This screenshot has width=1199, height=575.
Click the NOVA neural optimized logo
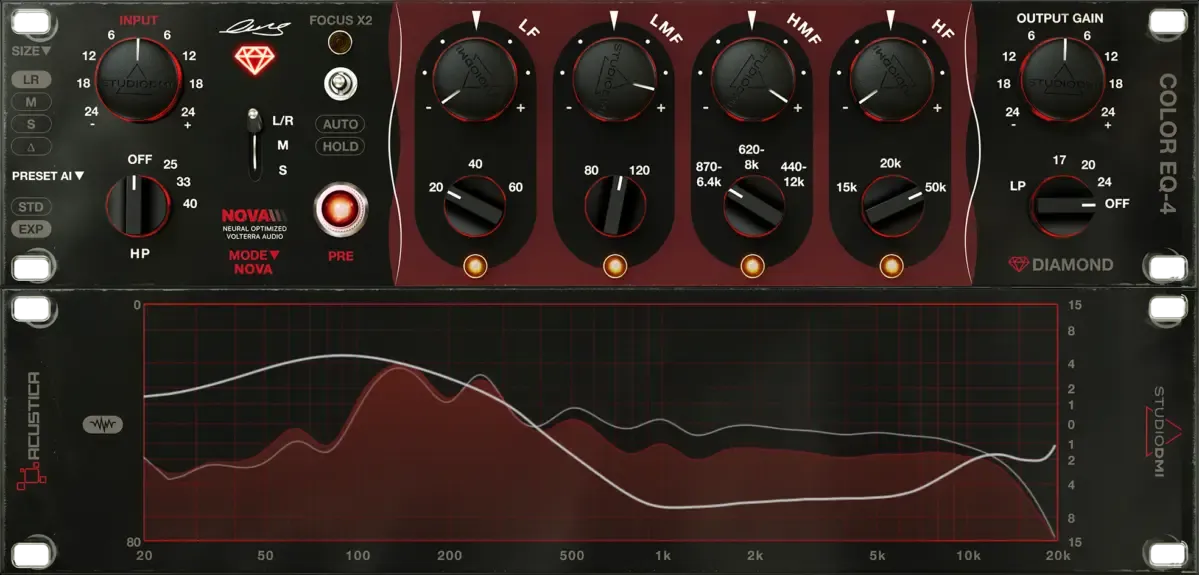[254, 225]
